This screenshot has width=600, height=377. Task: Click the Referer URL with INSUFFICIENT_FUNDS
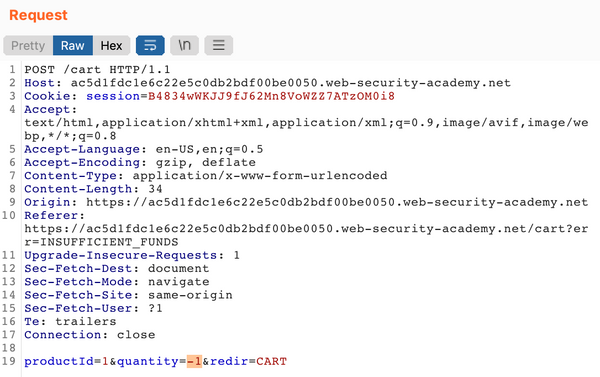[x=306, y=235]
